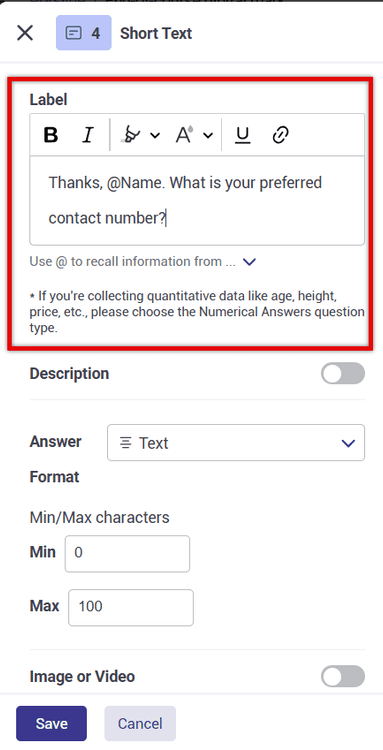Underline the label text

(243, 135)
